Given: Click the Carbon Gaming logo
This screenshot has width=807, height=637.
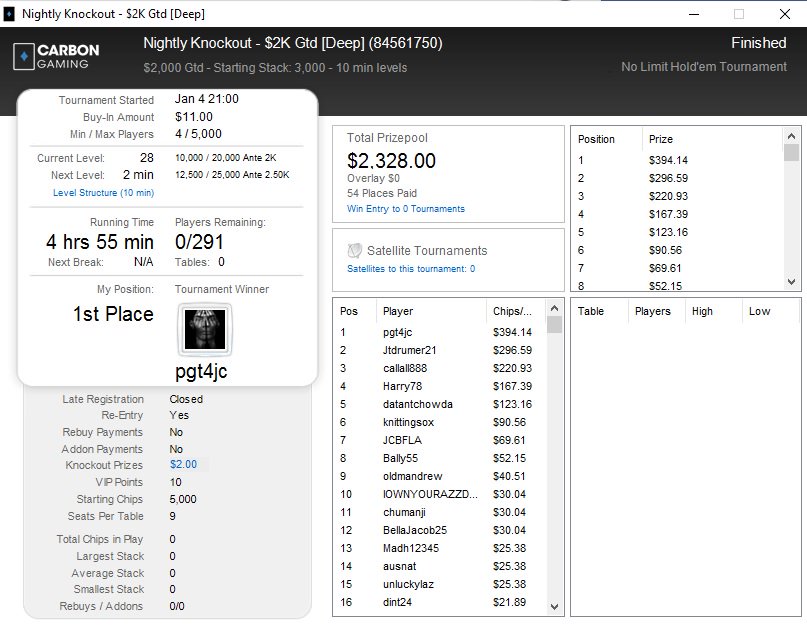Looking at the screenshot, I should pyautogui.click(x=56, y=57).
